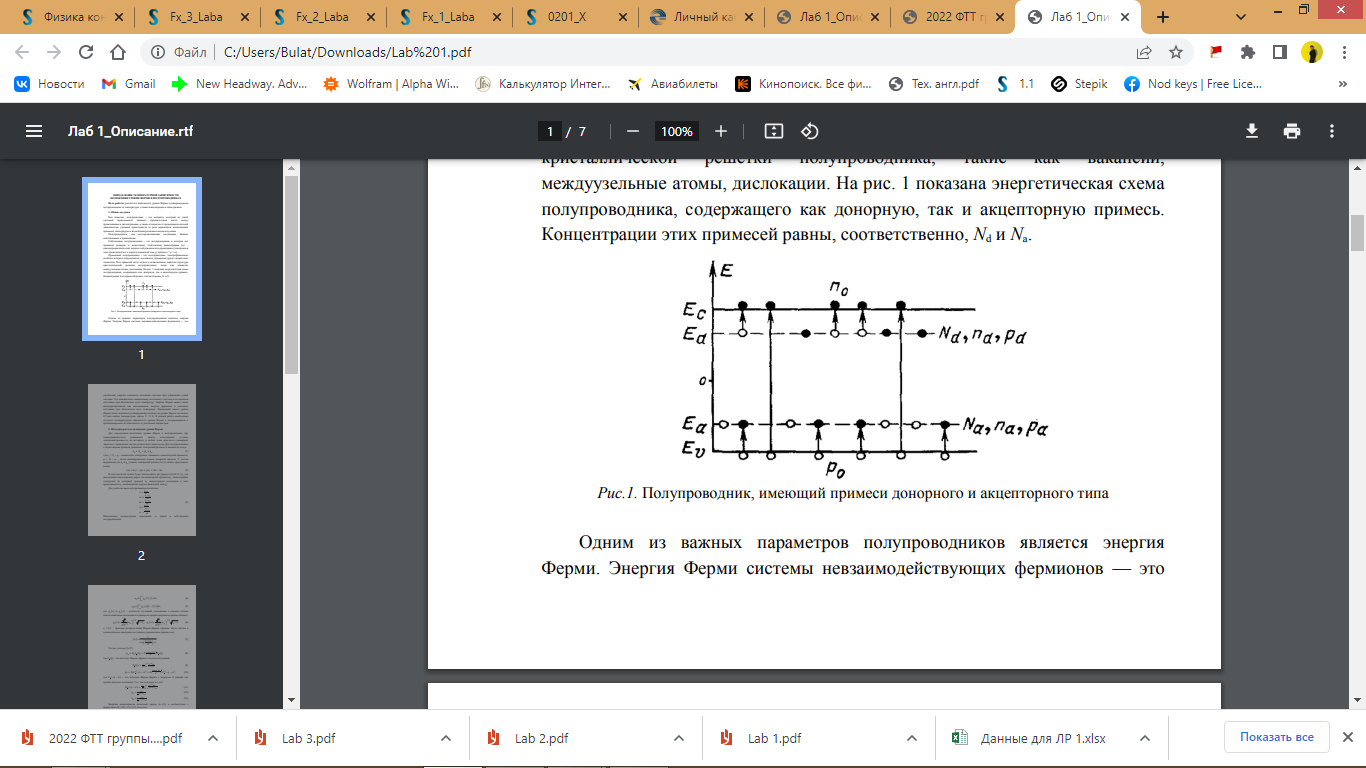Image resolution: width=1366 pixels, height=768 pixels.
Task: Open the Калькулятор Интег... bookmark
Action: point(543,84)
